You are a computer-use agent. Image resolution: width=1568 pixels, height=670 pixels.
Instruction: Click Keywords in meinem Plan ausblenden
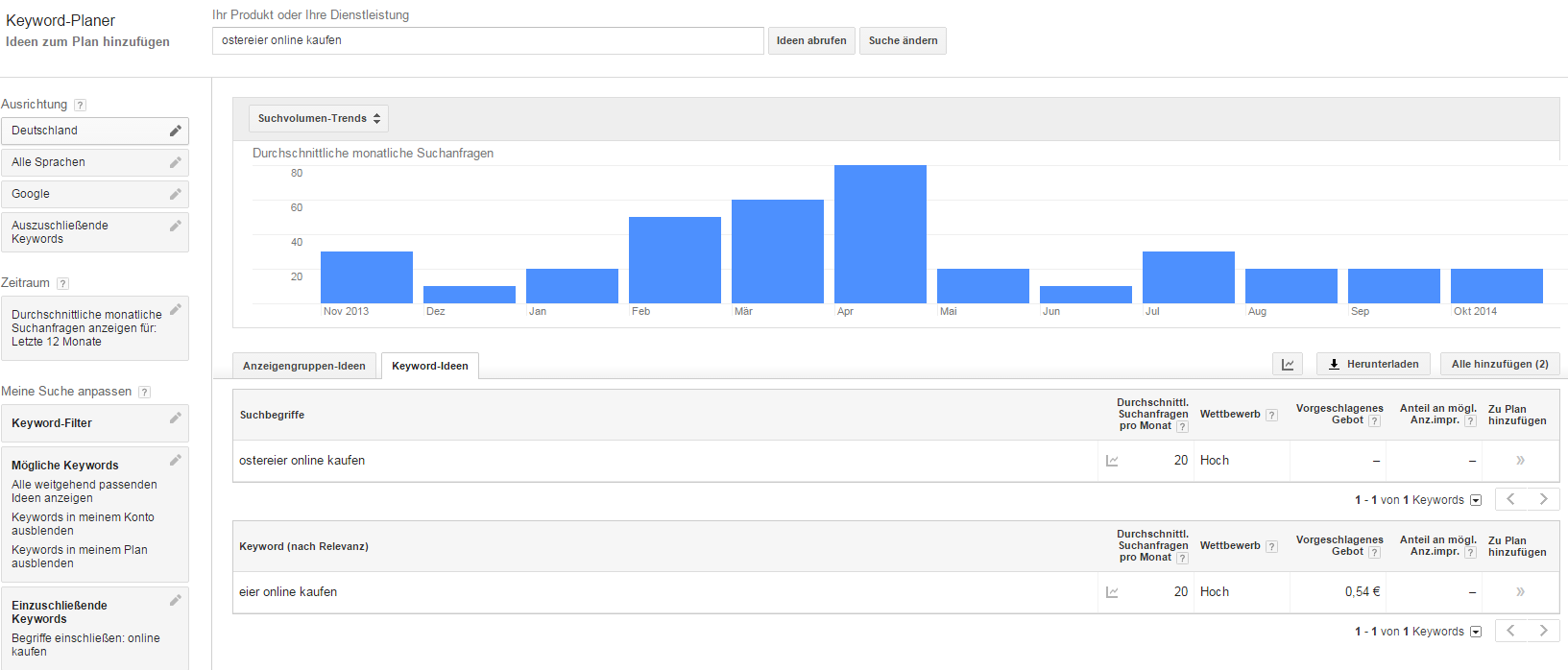(x=80, y=557)
